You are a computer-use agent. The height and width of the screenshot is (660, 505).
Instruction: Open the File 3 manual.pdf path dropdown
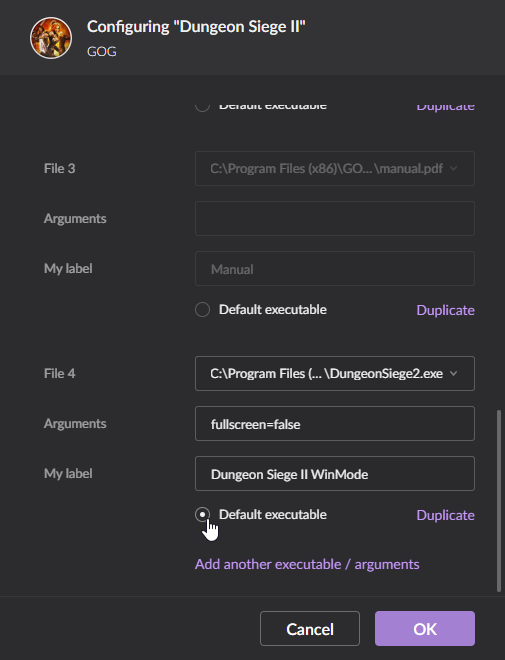(335, 168)
